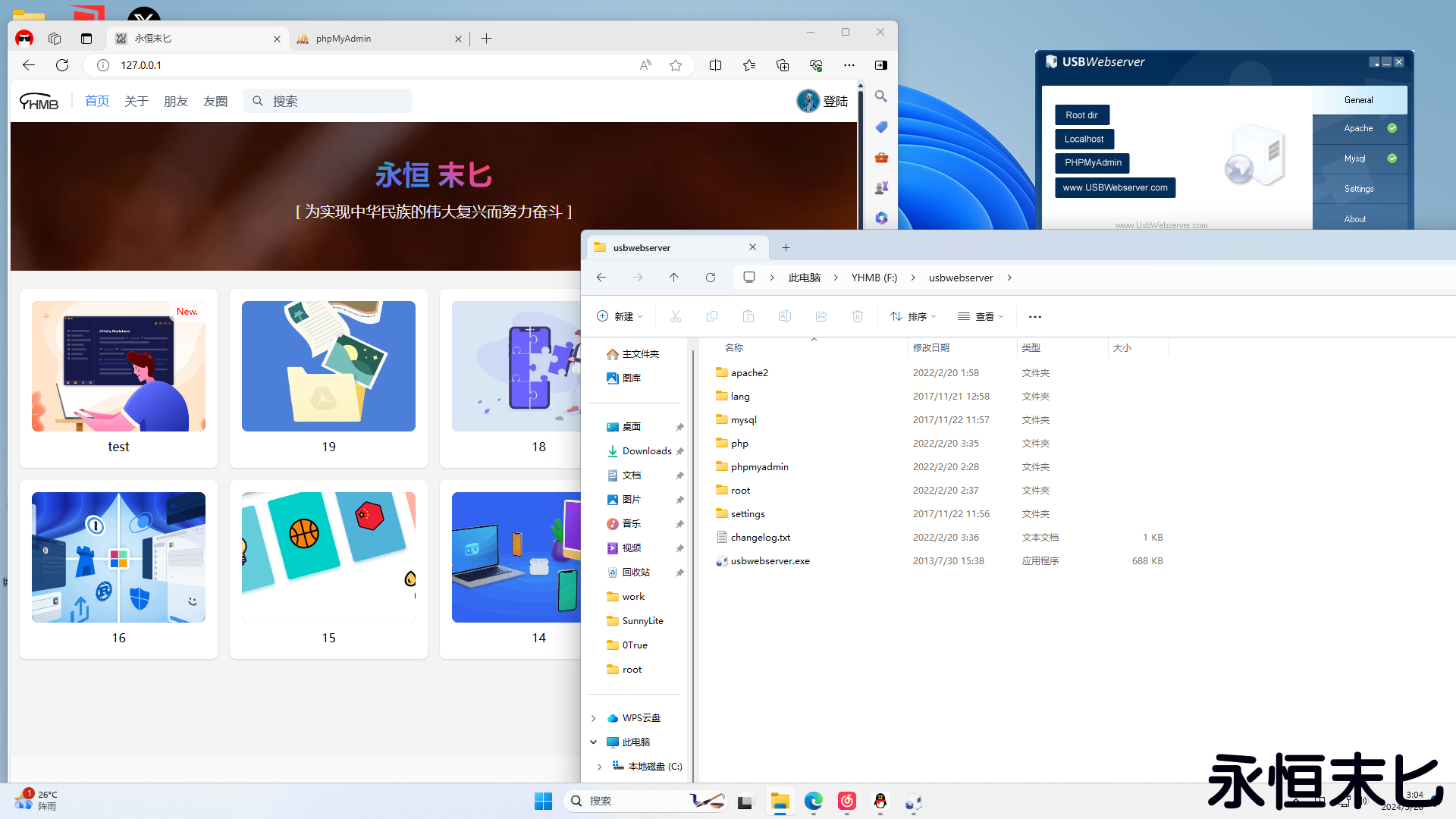Refresh the Explorer folder view
Viewport: 1456px width, 819px height.
pyautogui.click(x=710, y=278)
